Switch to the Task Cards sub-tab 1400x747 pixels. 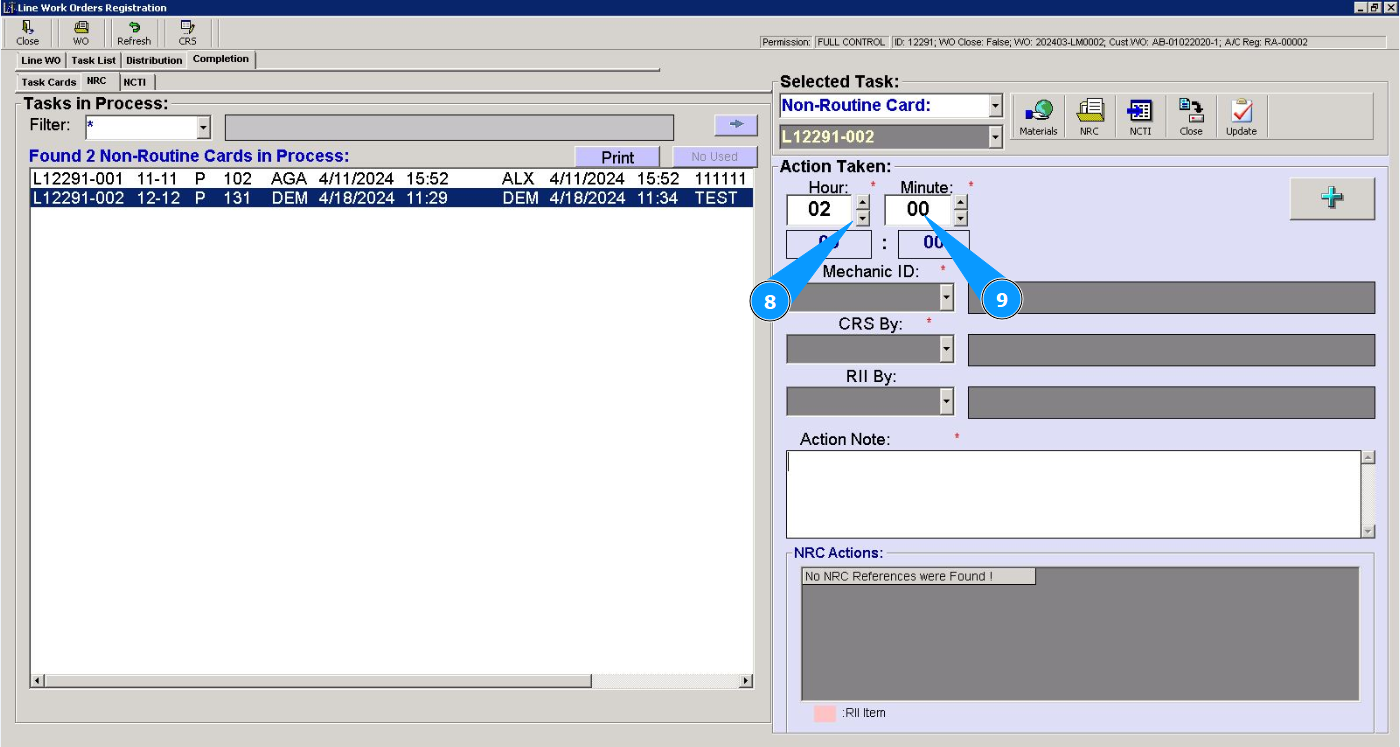[x=49, y=82]
